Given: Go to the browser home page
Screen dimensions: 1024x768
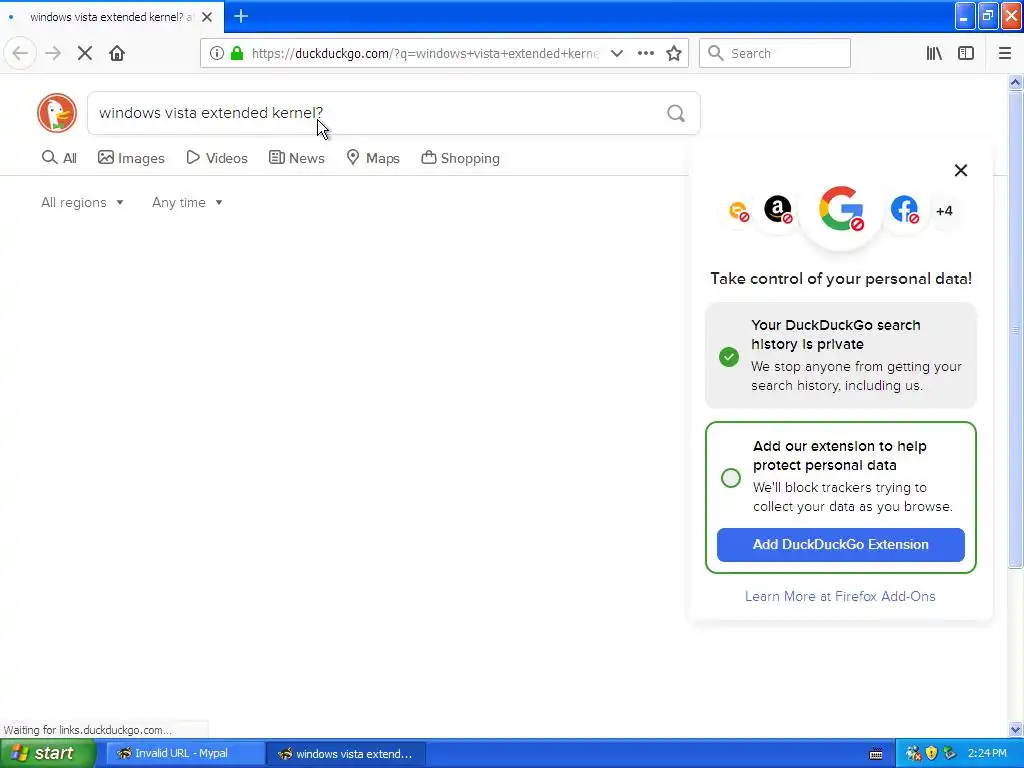Looking at the screenshot, I should pyautogui.click(x=117, y=53).
